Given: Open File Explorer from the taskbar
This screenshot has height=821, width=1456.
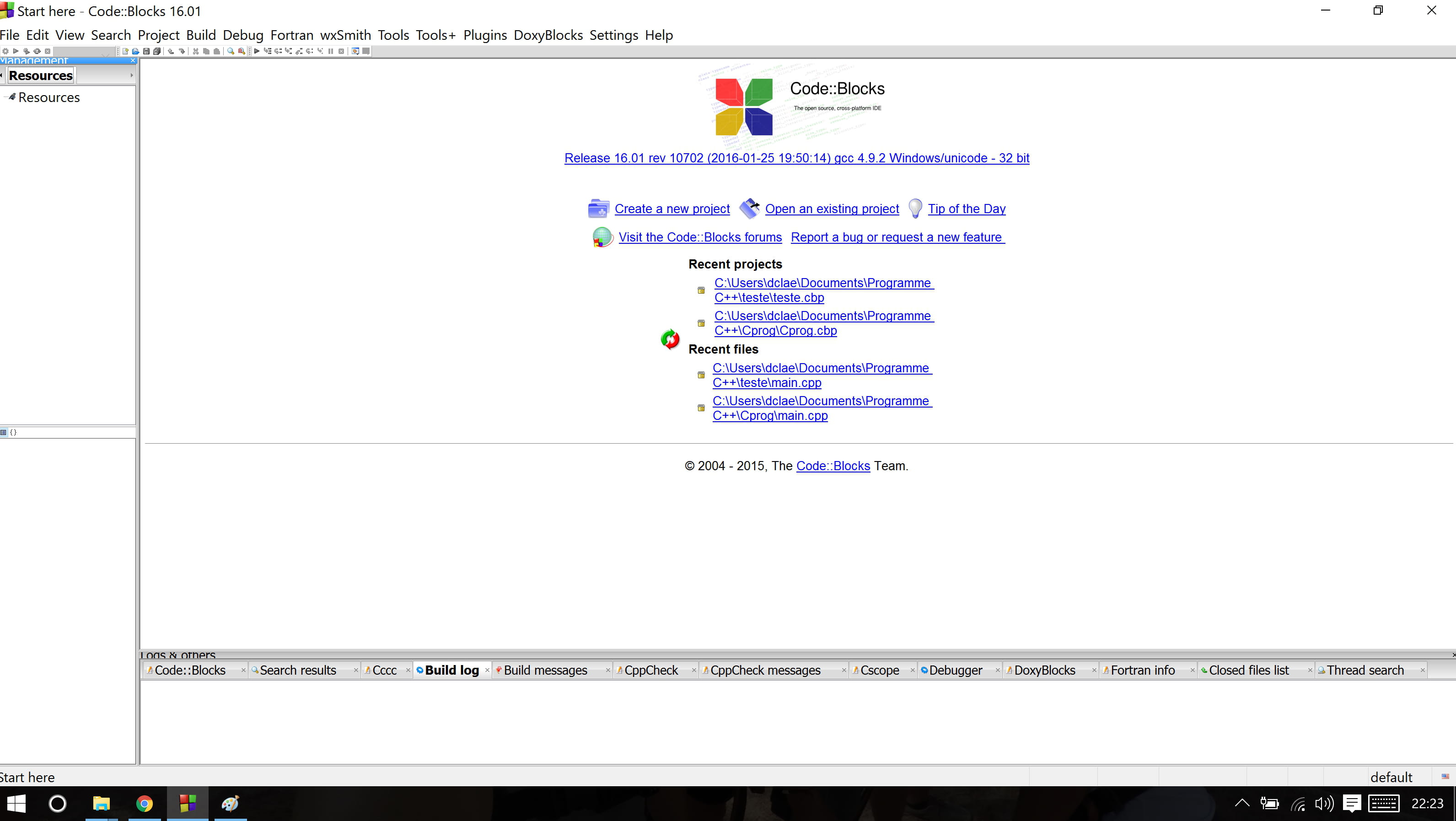Looking at the screenshot, I should pos(101,804).
